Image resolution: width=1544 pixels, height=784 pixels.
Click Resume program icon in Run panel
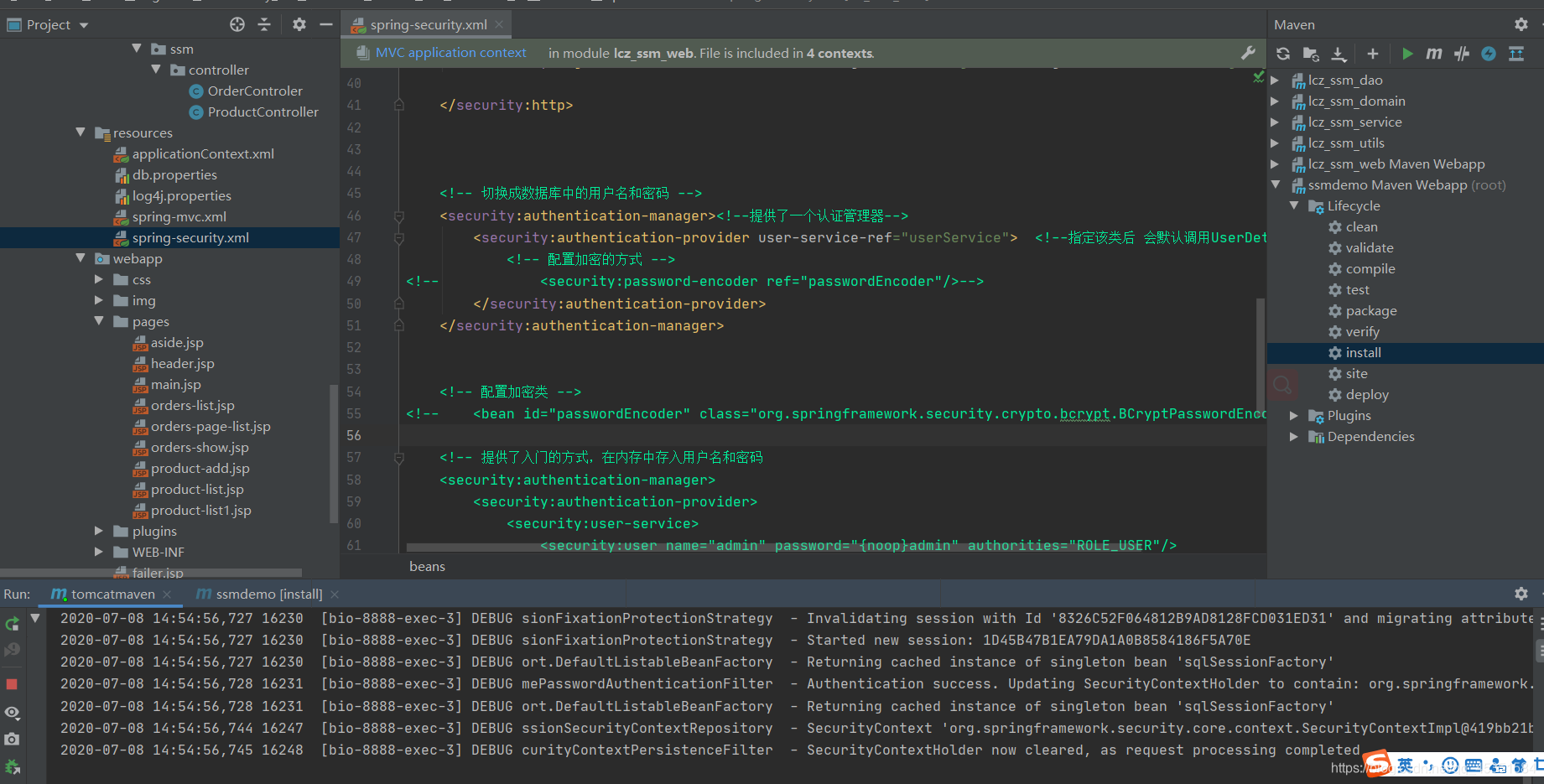coord(12,650)
